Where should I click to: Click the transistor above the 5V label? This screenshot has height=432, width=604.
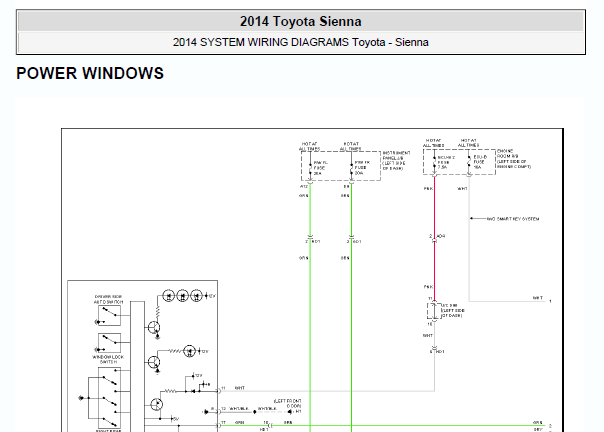pyautogui.click(x=156, y=404)
